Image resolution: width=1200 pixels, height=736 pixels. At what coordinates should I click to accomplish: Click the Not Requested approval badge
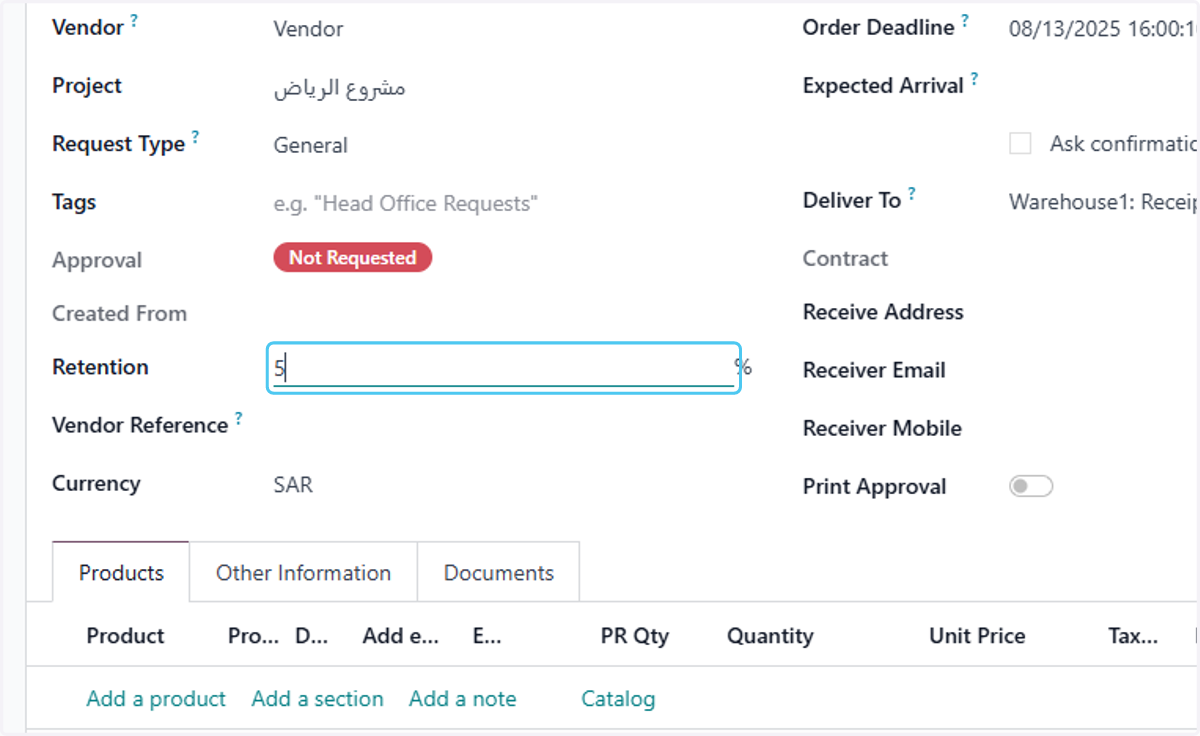[x=352, y=258]
